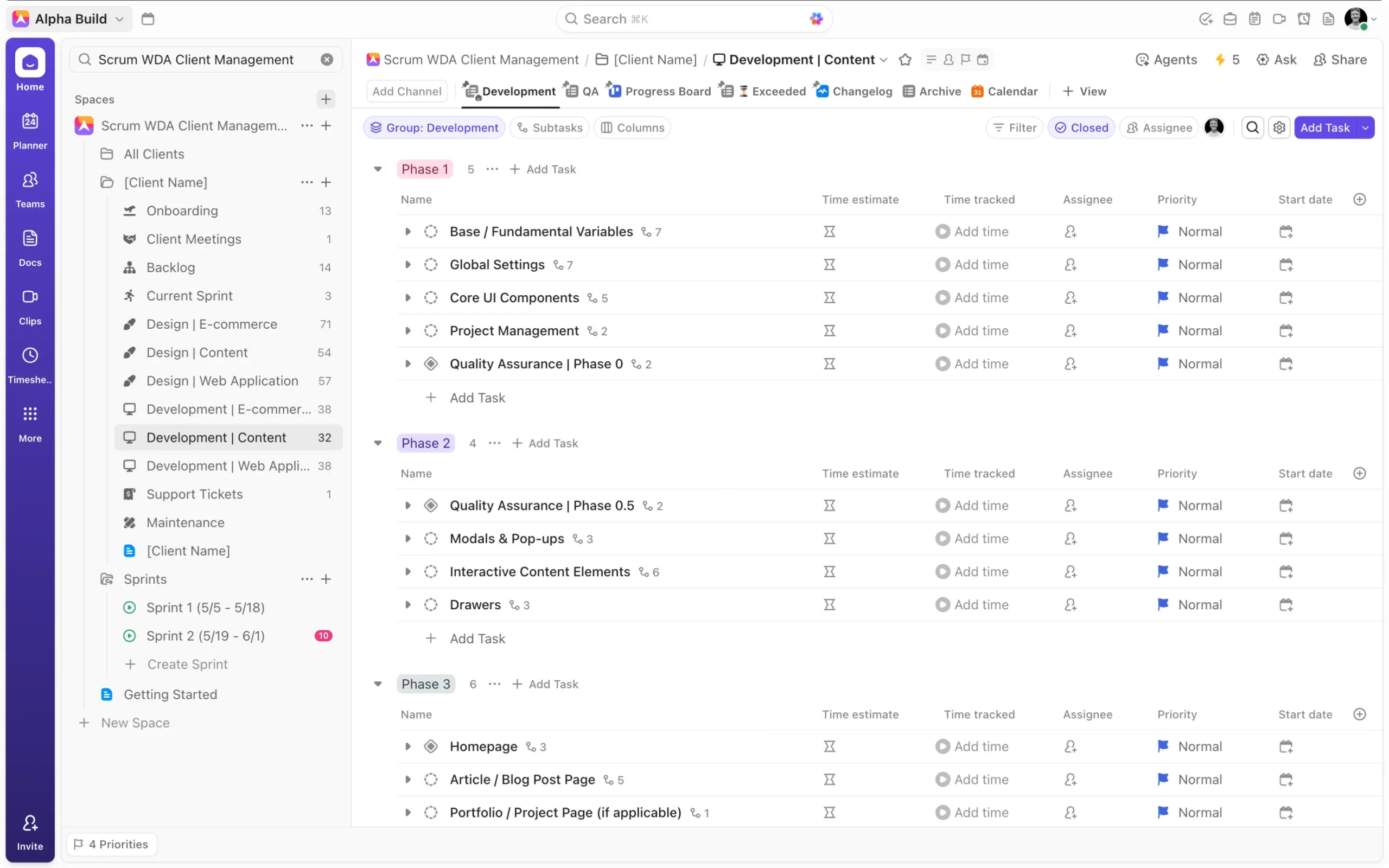The image size is (1389, 868).
Task: Expand subtasks of Modals & Pop-ups
Action: (407, 539)
